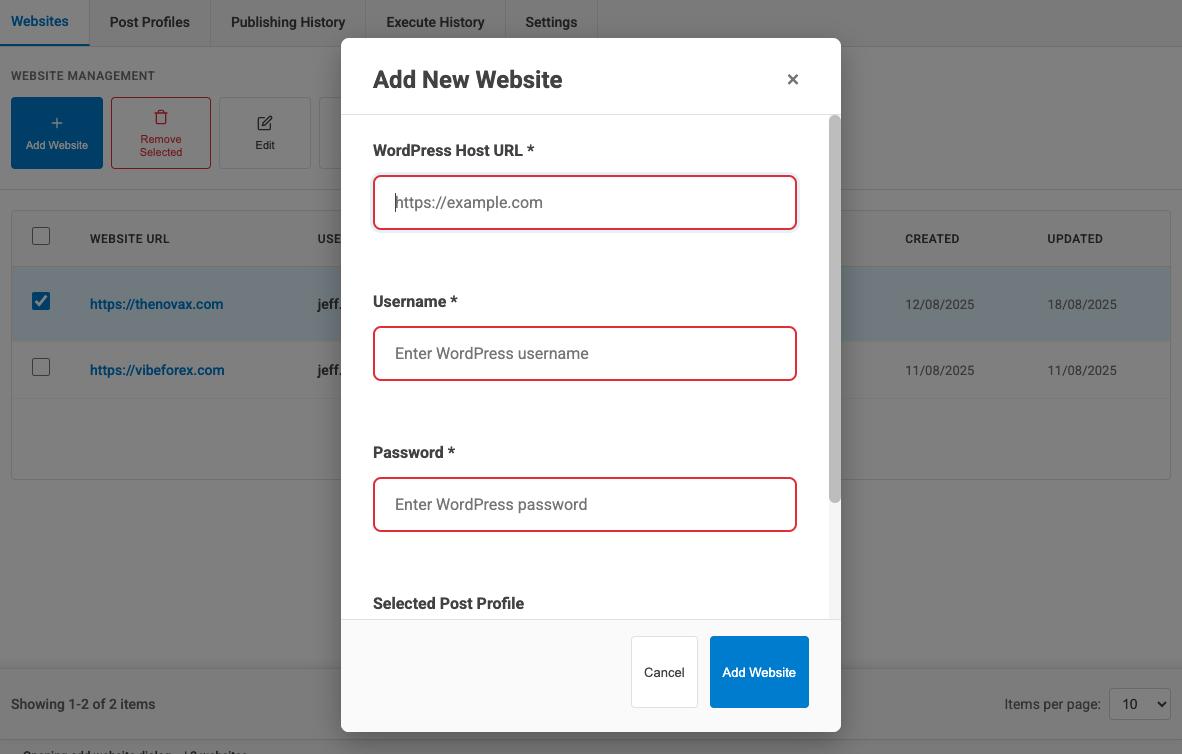Screen dimensions: 1182x754
Task: Click the plus icon Add Website toolbar button
Action: [x=57, y=133]
